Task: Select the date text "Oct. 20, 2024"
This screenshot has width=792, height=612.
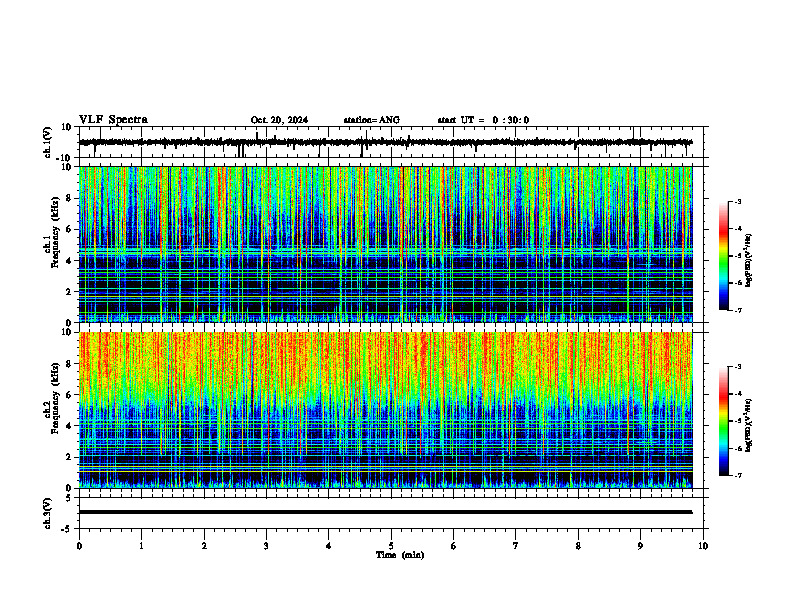Action: pos(279,120)
